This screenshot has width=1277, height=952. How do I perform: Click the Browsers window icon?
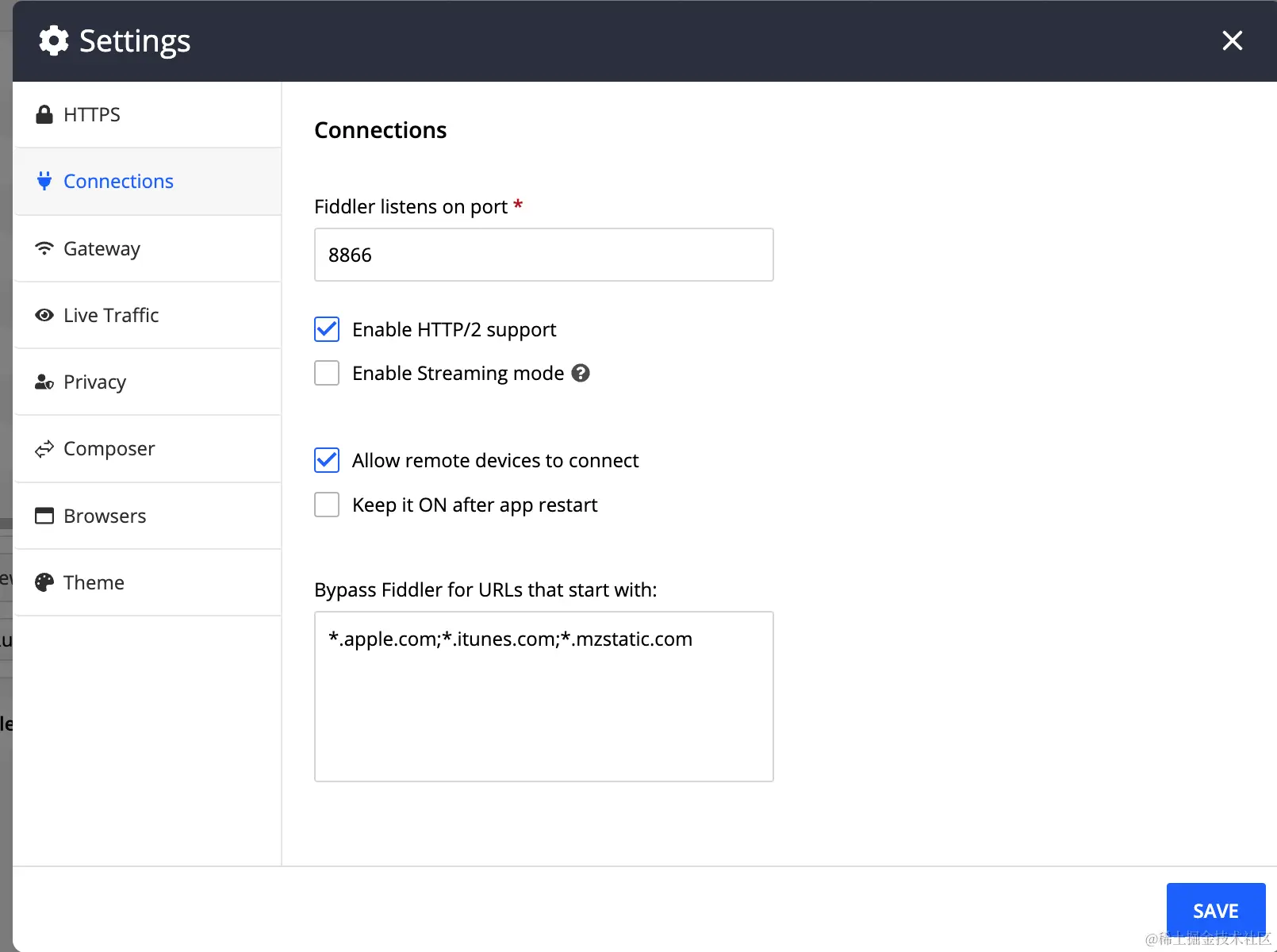44,516
